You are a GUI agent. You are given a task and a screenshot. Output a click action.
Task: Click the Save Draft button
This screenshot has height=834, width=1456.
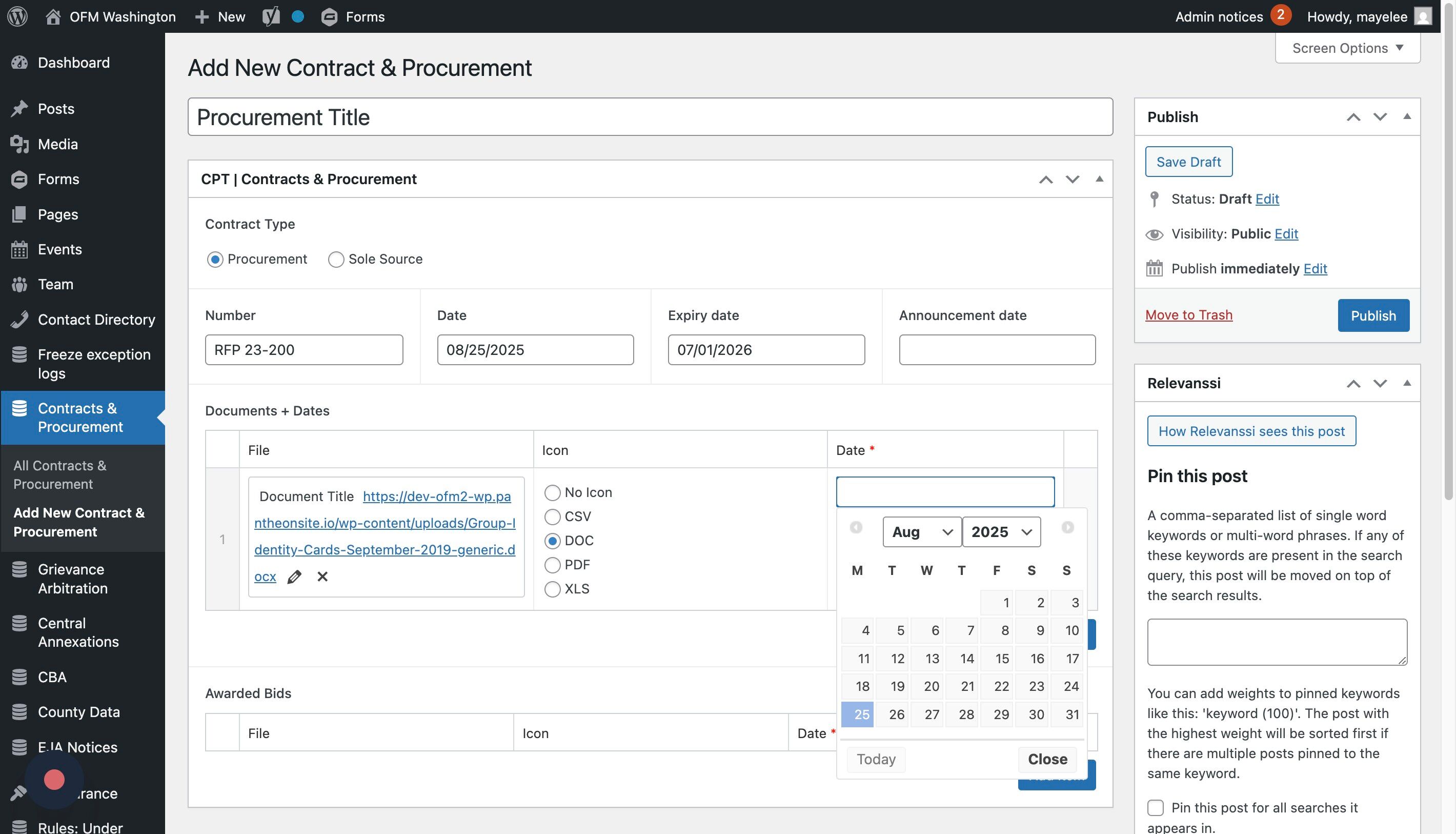(x=1188, y=162)
